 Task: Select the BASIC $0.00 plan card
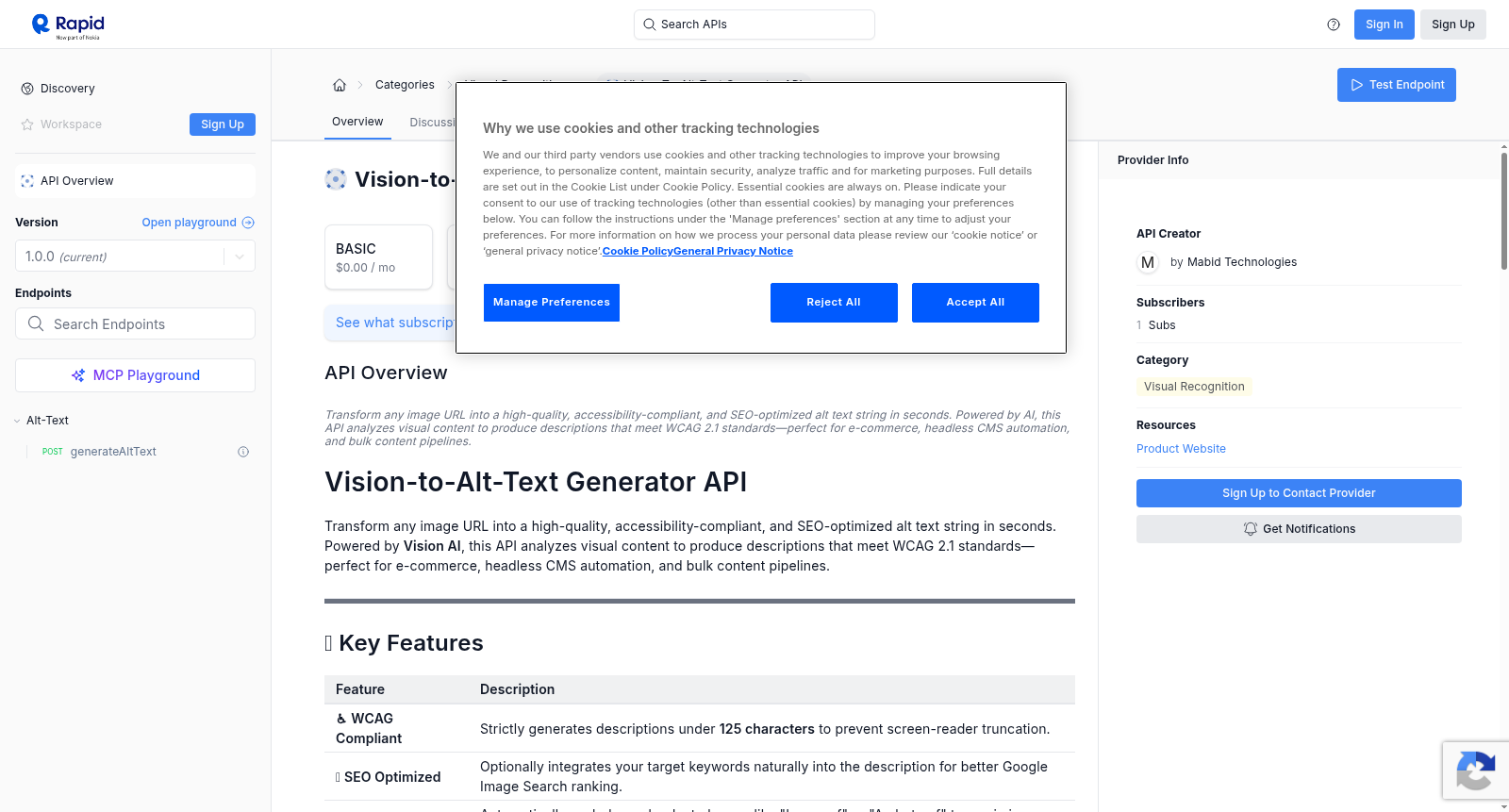(378, 257)
